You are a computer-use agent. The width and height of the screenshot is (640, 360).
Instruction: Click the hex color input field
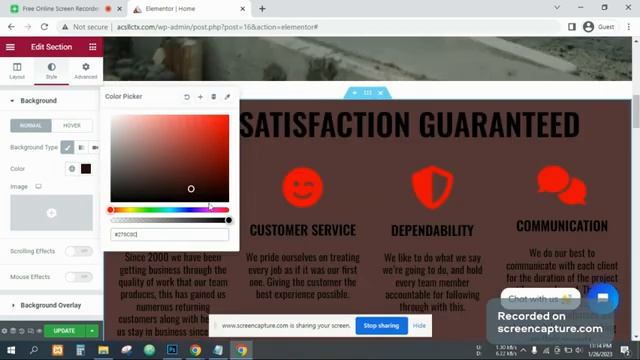click(x=170, y=234)
